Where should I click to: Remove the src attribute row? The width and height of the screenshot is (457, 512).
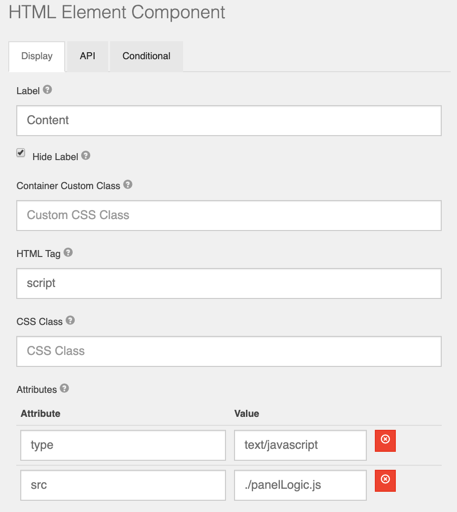[385, 481]
